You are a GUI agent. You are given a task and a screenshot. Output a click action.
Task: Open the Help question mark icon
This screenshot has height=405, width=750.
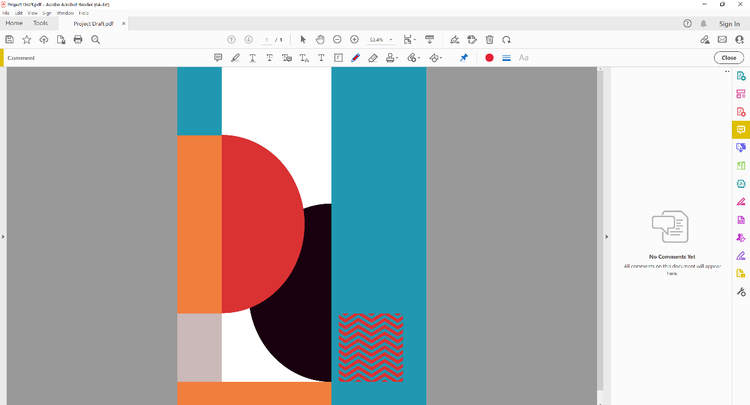point(687,23)
